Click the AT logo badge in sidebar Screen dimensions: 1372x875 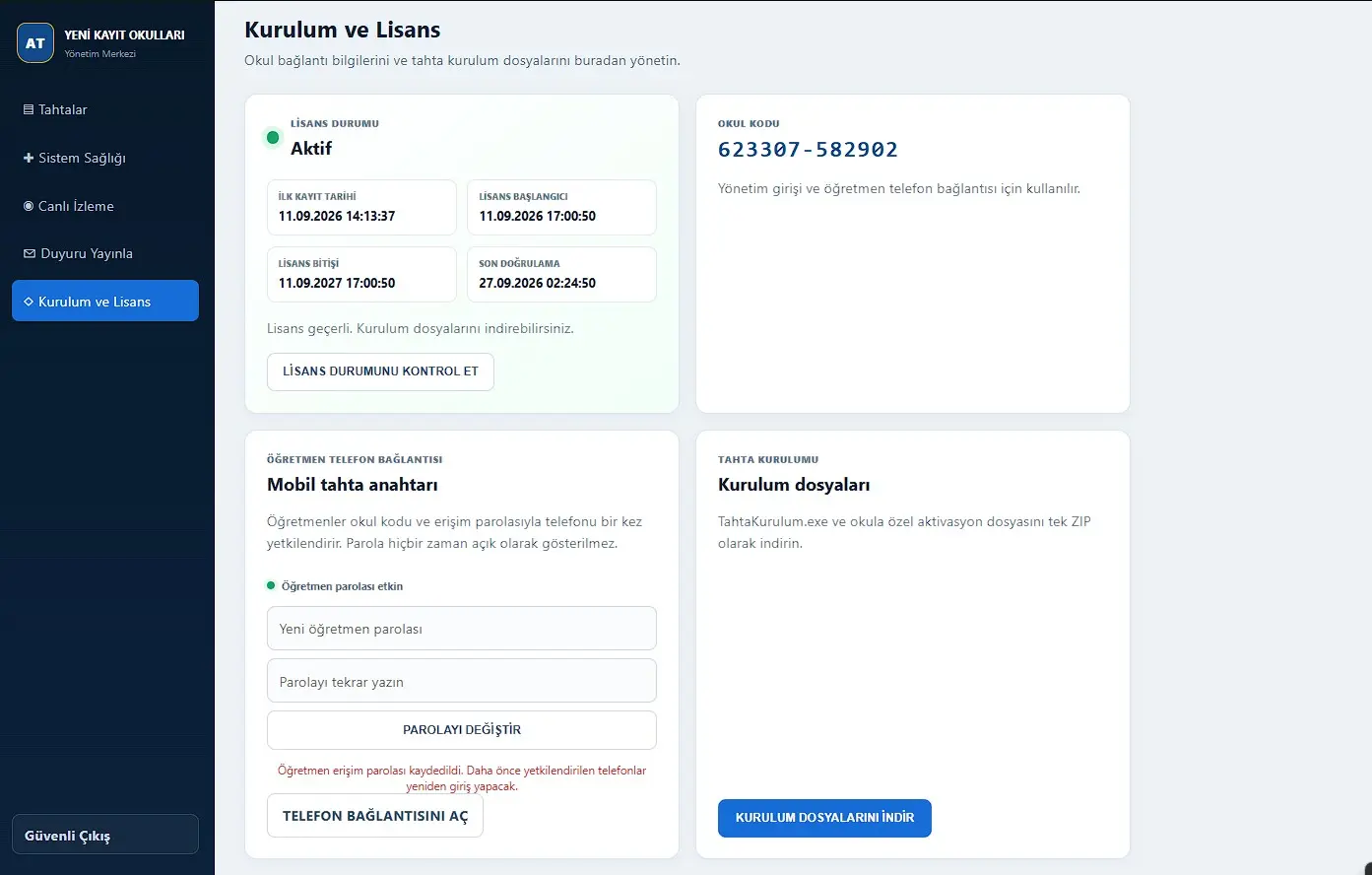35,43
